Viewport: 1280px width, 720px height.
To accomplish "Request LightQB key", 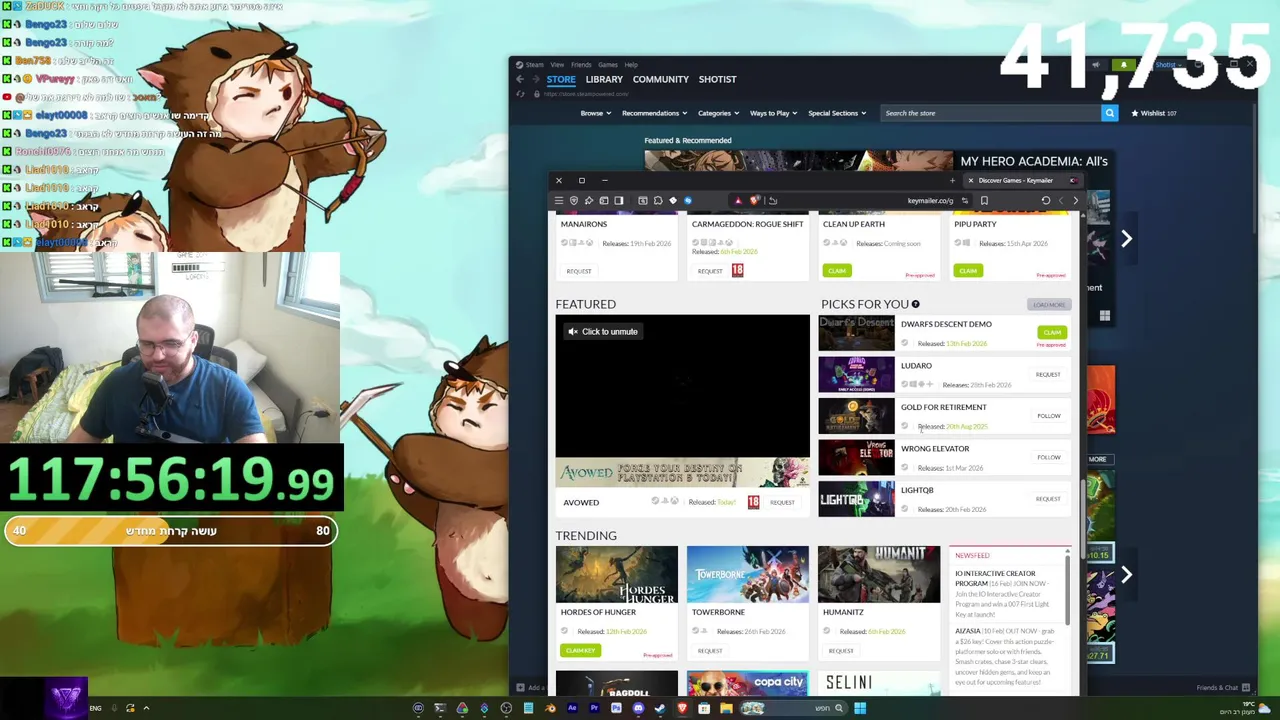I will tap(1048, 499).
